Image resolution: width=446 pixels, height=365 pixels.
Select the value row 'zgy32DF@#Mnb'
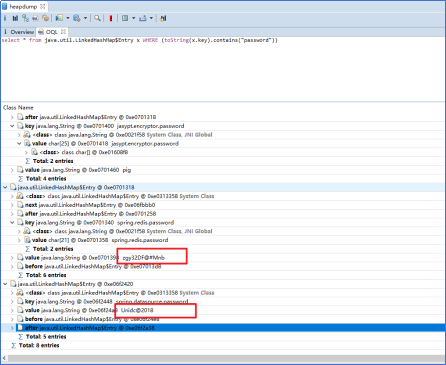(223, 258)
